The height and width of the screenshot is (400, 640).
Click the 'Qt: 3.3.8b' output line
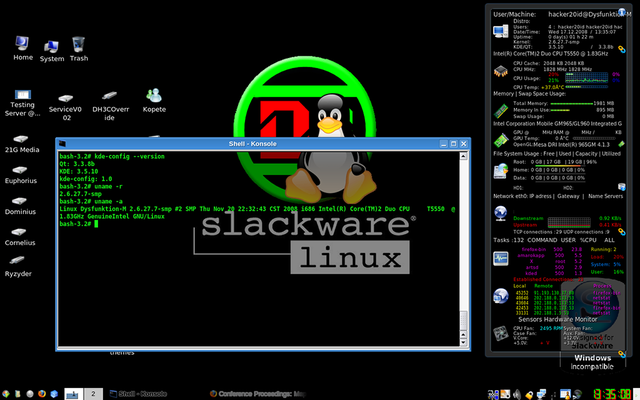77,164
